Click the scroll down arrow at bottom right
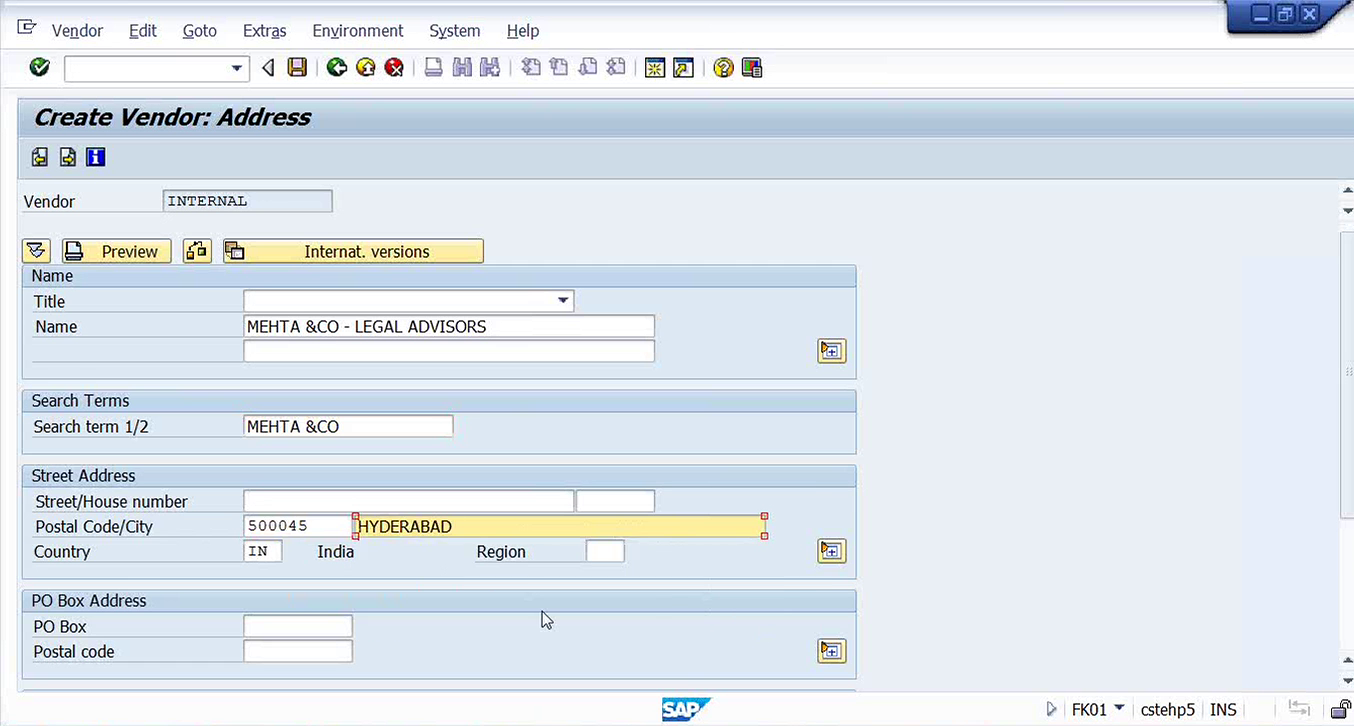Screen dimensions: 1354x726 coord(1346,679)
